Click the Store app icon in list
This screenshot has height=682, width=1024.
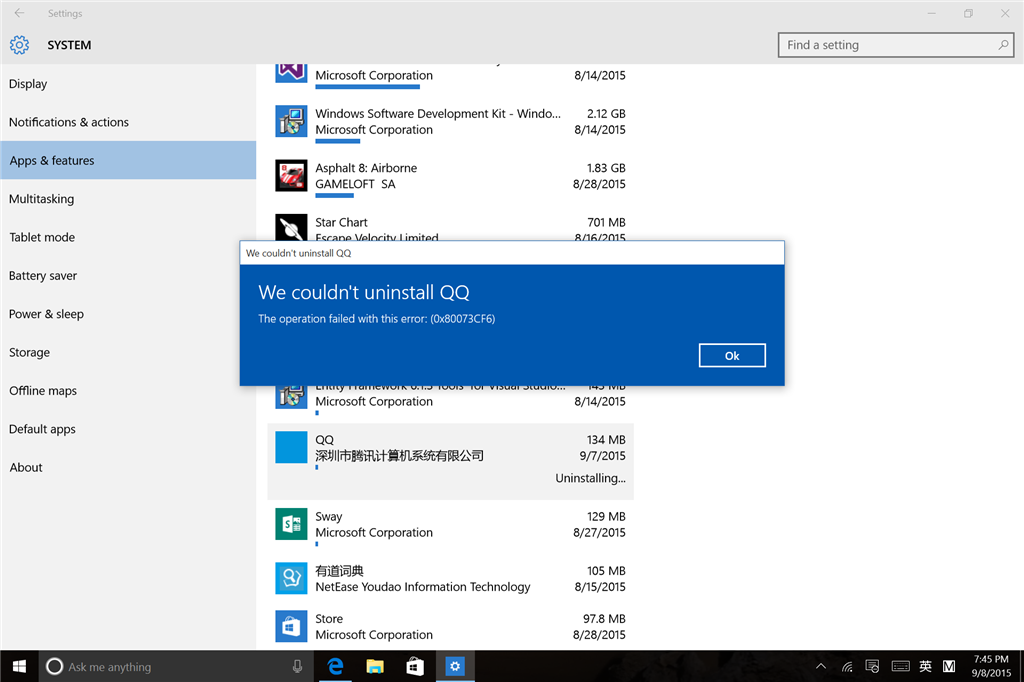point(291,626)
